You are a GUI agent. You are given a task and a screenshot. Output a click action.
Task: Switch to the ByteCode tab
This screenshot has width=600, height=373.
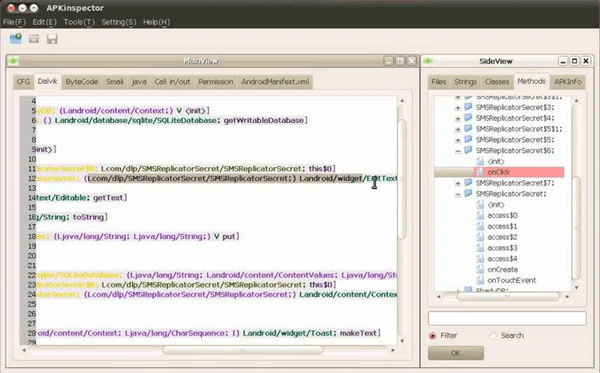[x=82, y=82]
